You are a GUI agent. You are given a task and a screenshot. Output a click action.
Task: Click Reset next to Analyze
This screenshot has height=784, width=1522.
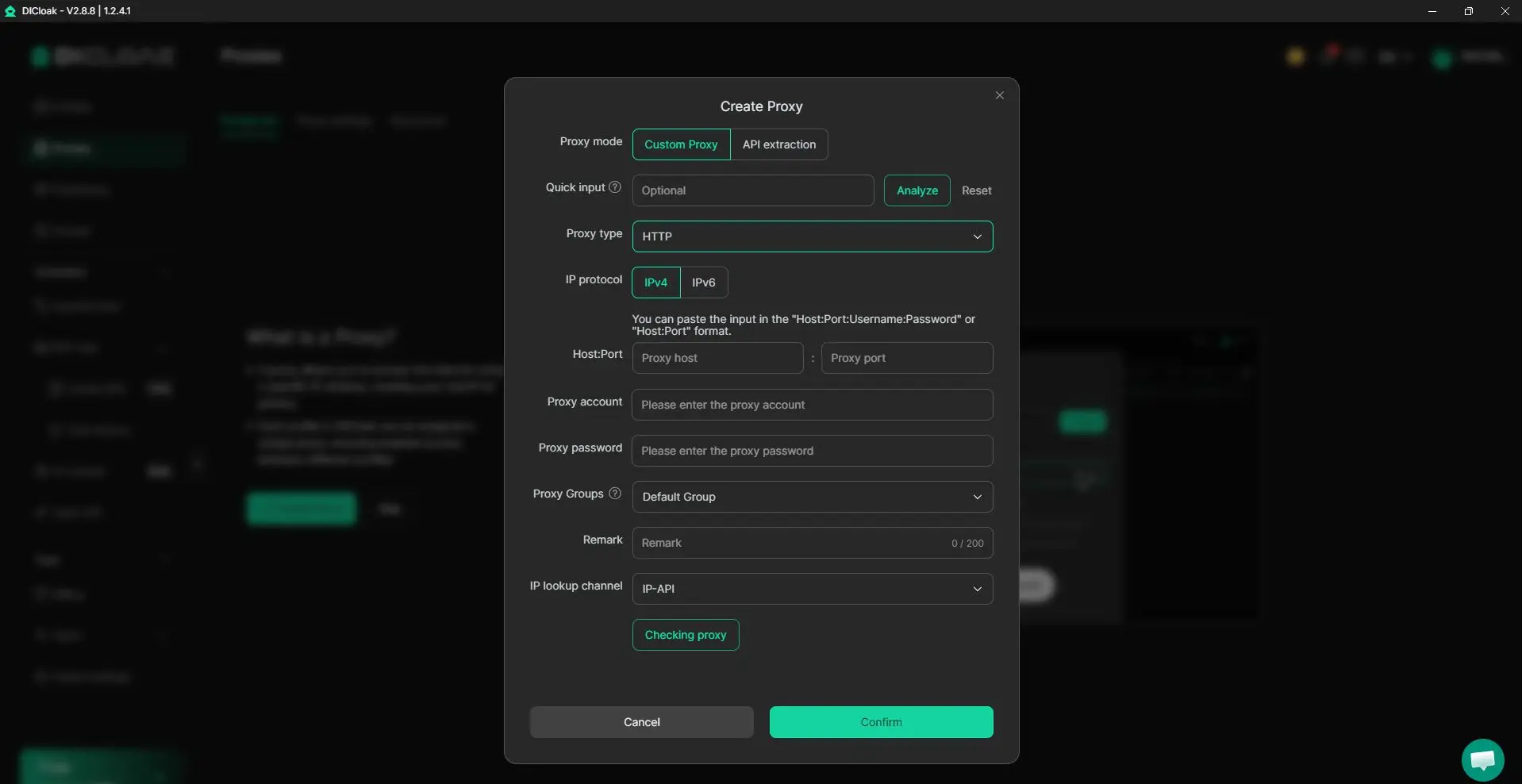pos(976,190)
